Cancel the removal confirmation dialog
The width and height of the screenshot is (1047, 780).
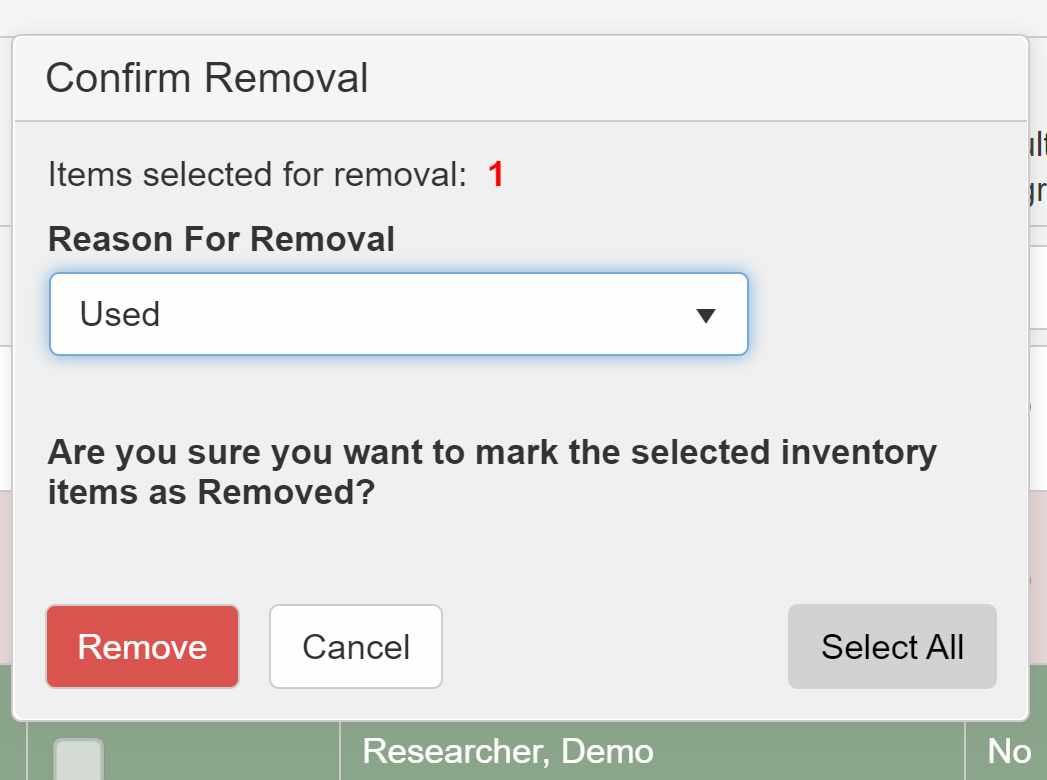coord(356,647)
